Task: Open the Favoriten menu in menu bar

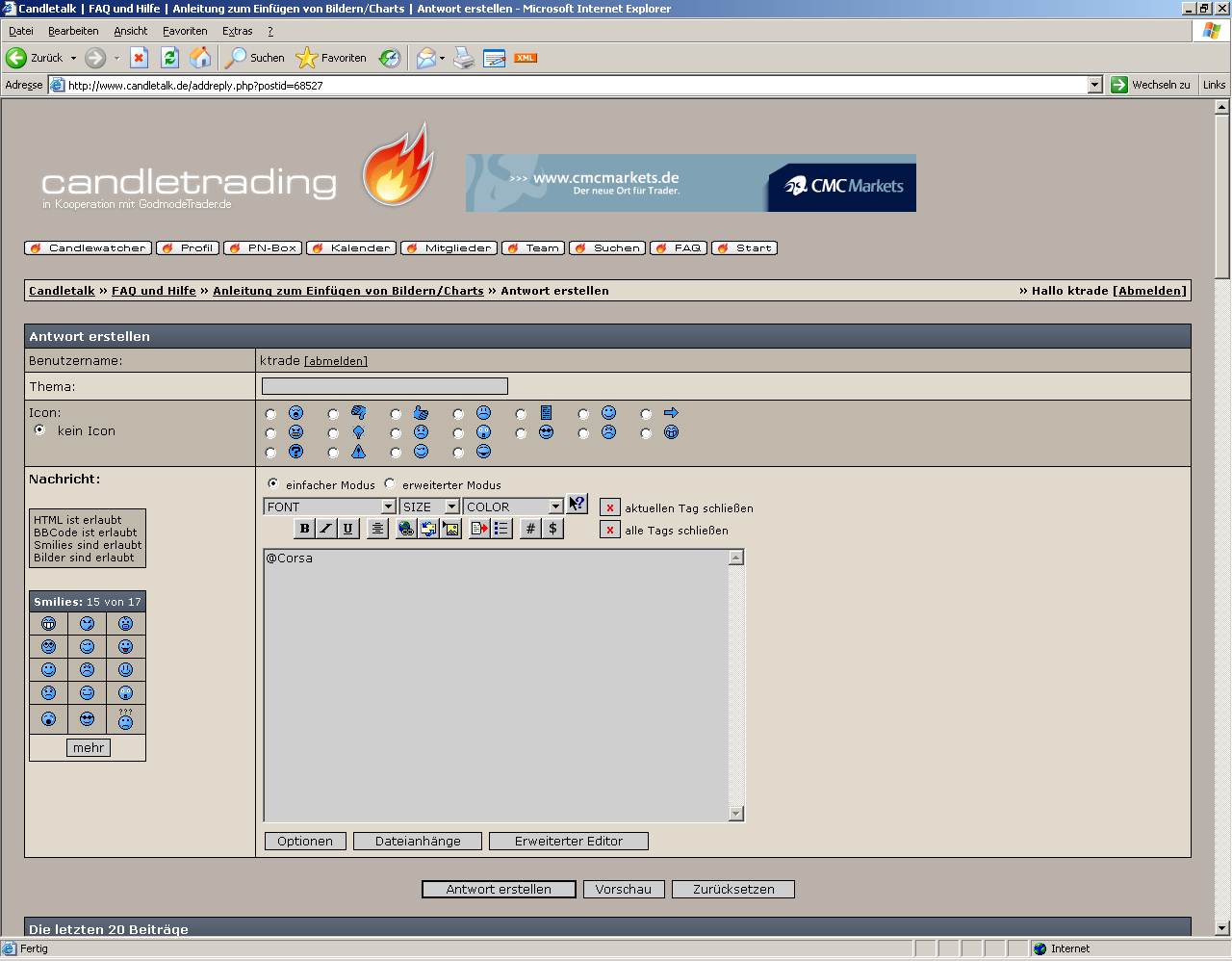Action: (x=185, y=31)
